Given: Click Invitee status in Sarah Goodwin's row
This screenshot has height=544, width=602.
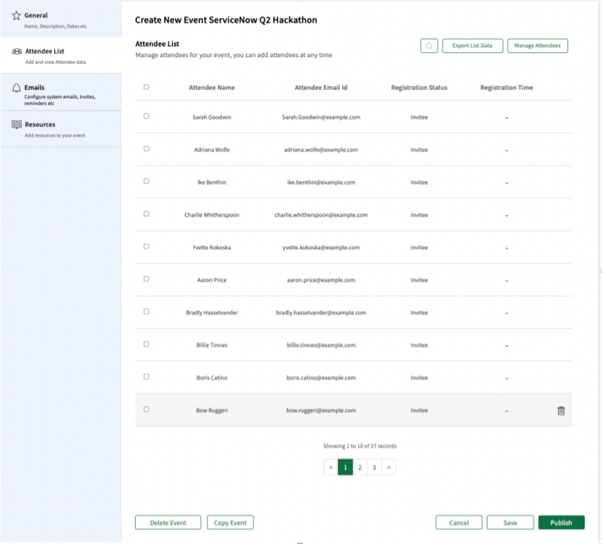Looking at the screenshot, I should [x=419, y=117].
